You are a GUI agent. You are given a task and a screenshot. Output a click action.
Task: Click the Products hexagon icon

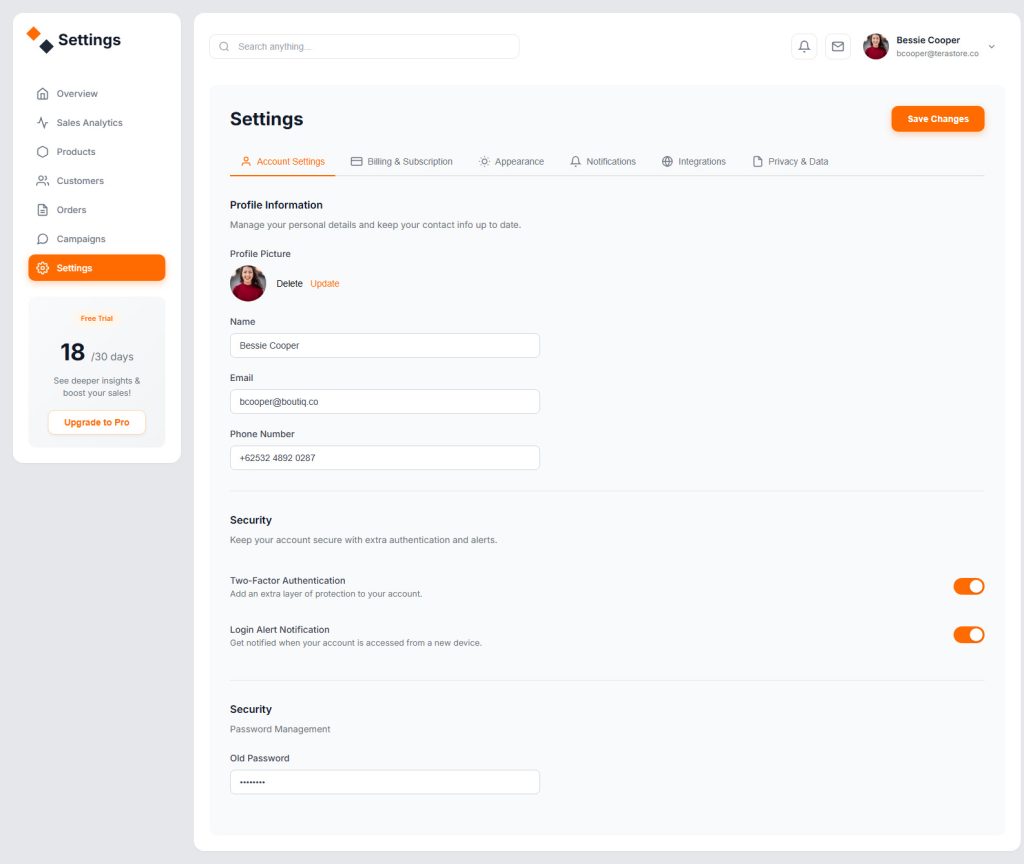[x=42, y=152]
